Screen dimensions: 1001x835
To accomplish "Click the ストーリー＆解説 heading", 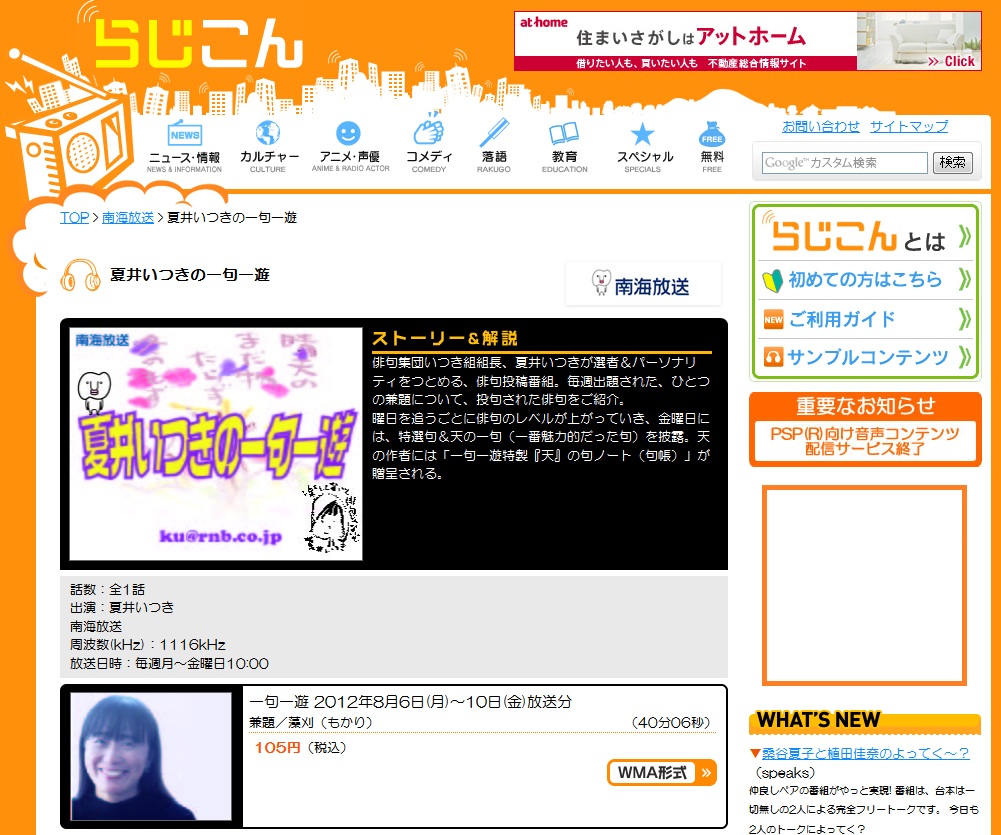I will (x=444, y=338).
